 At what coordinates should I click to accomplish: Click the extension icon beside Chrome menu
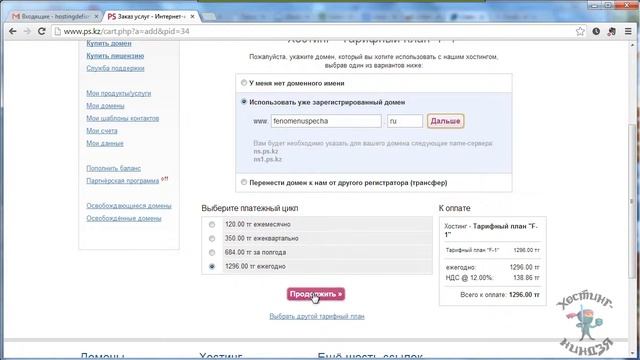[x=611, y=31]
